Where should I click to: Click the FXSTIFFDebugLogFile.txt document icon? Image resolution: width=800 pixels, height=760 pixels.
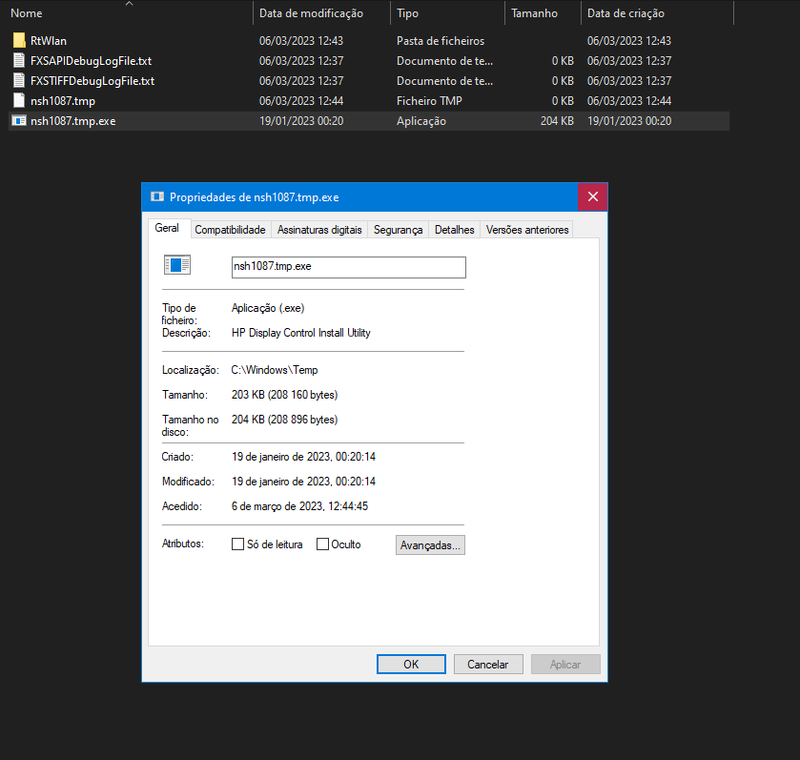19,81
